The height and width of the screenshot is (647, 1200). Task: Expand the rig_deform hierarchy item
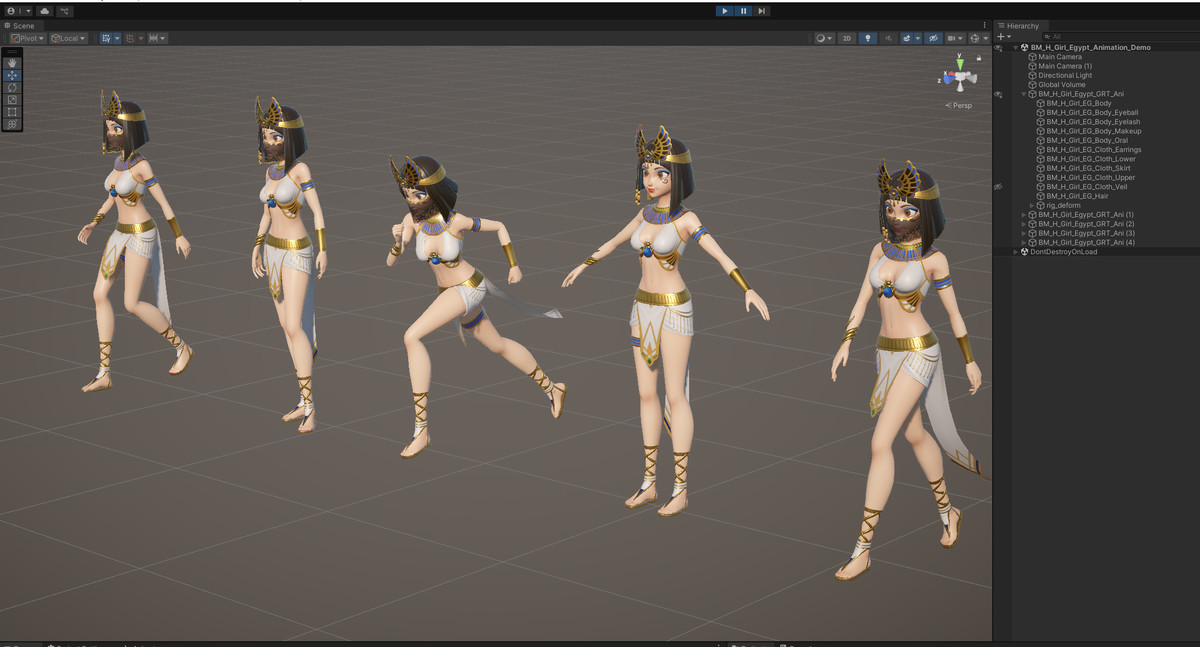click(x=1031, y=205)
